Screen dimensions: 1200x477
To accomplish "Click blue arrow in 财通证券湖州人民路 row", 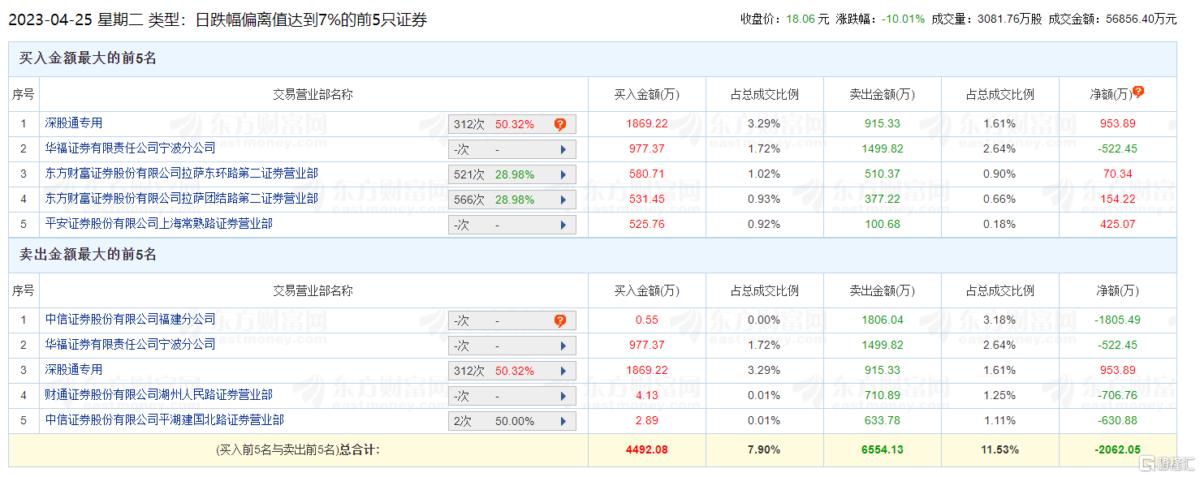I will (563, 395).
